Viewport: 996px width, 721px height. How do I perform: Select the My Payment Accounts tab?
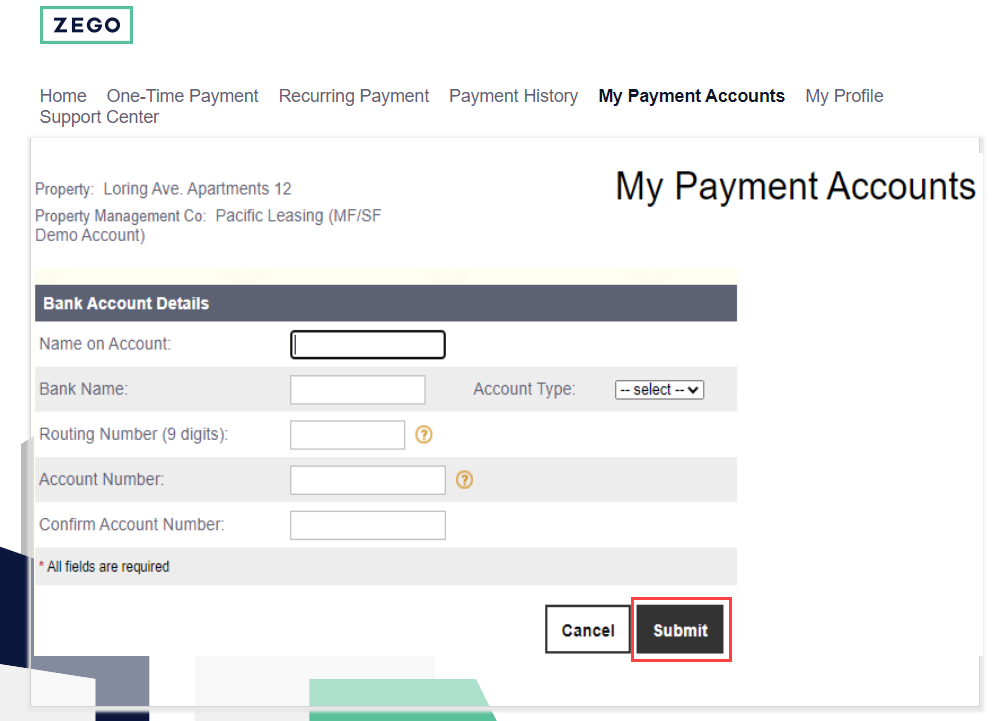[x=691, y=96]
